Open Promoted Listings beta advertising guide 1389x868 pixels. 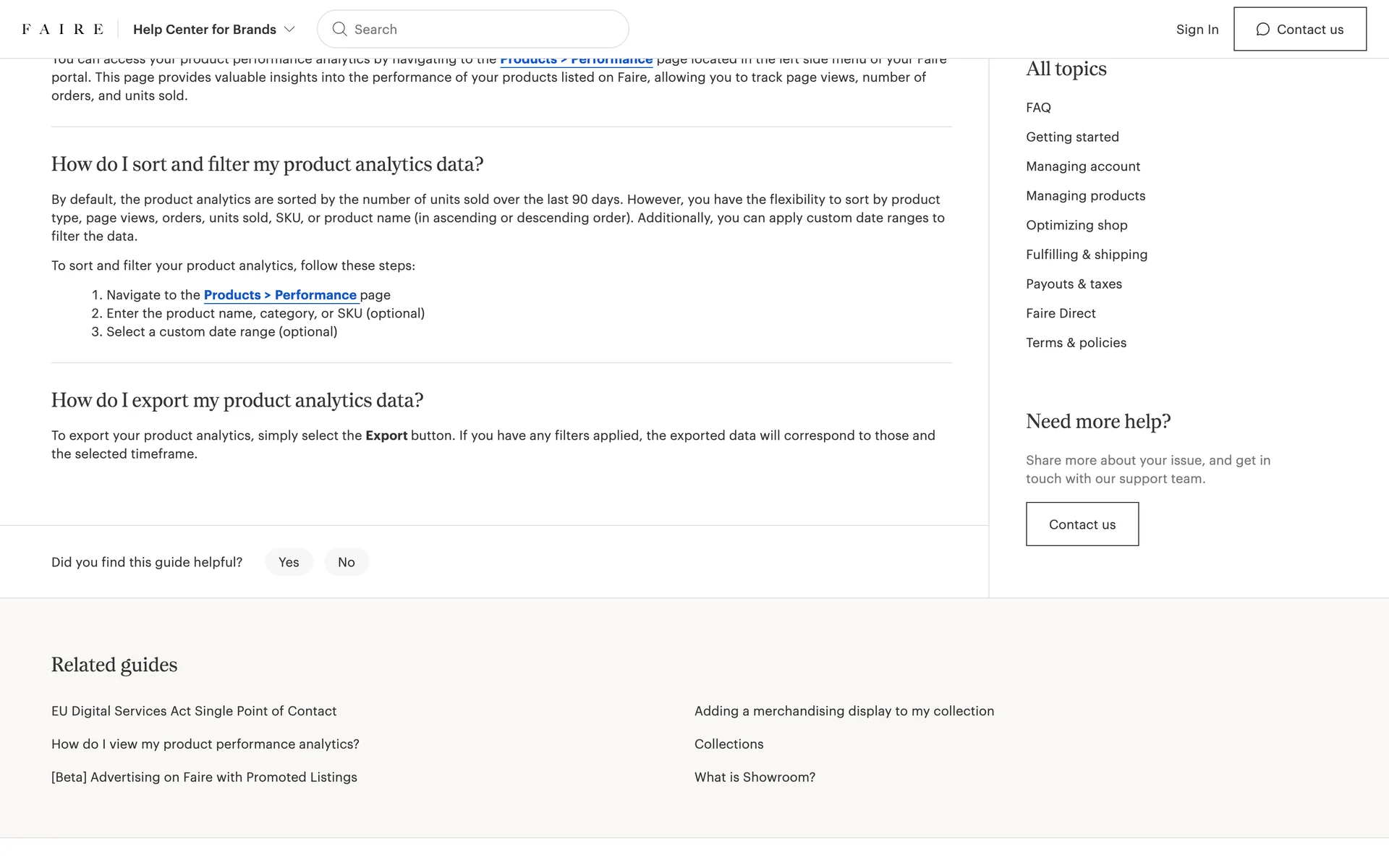pyautogui.click(x=204, y=777)
